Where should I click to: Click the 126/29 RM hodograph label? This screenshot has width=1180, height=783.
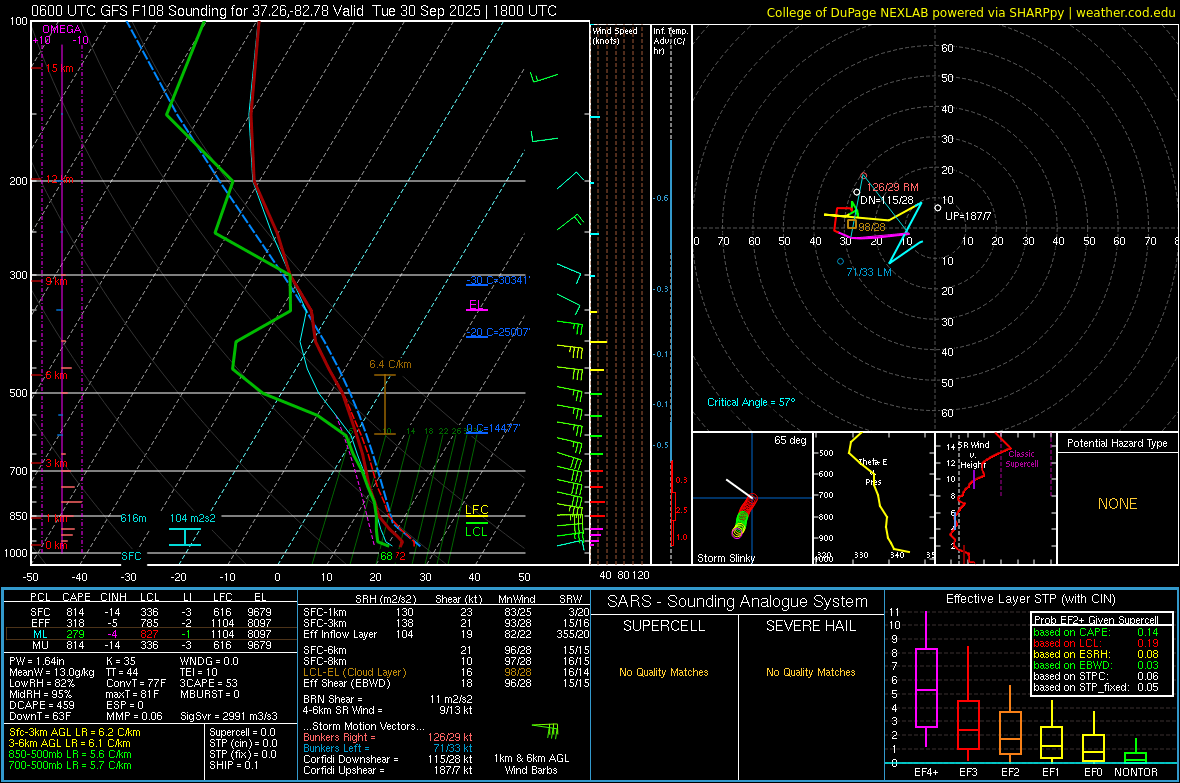(893, 187)
